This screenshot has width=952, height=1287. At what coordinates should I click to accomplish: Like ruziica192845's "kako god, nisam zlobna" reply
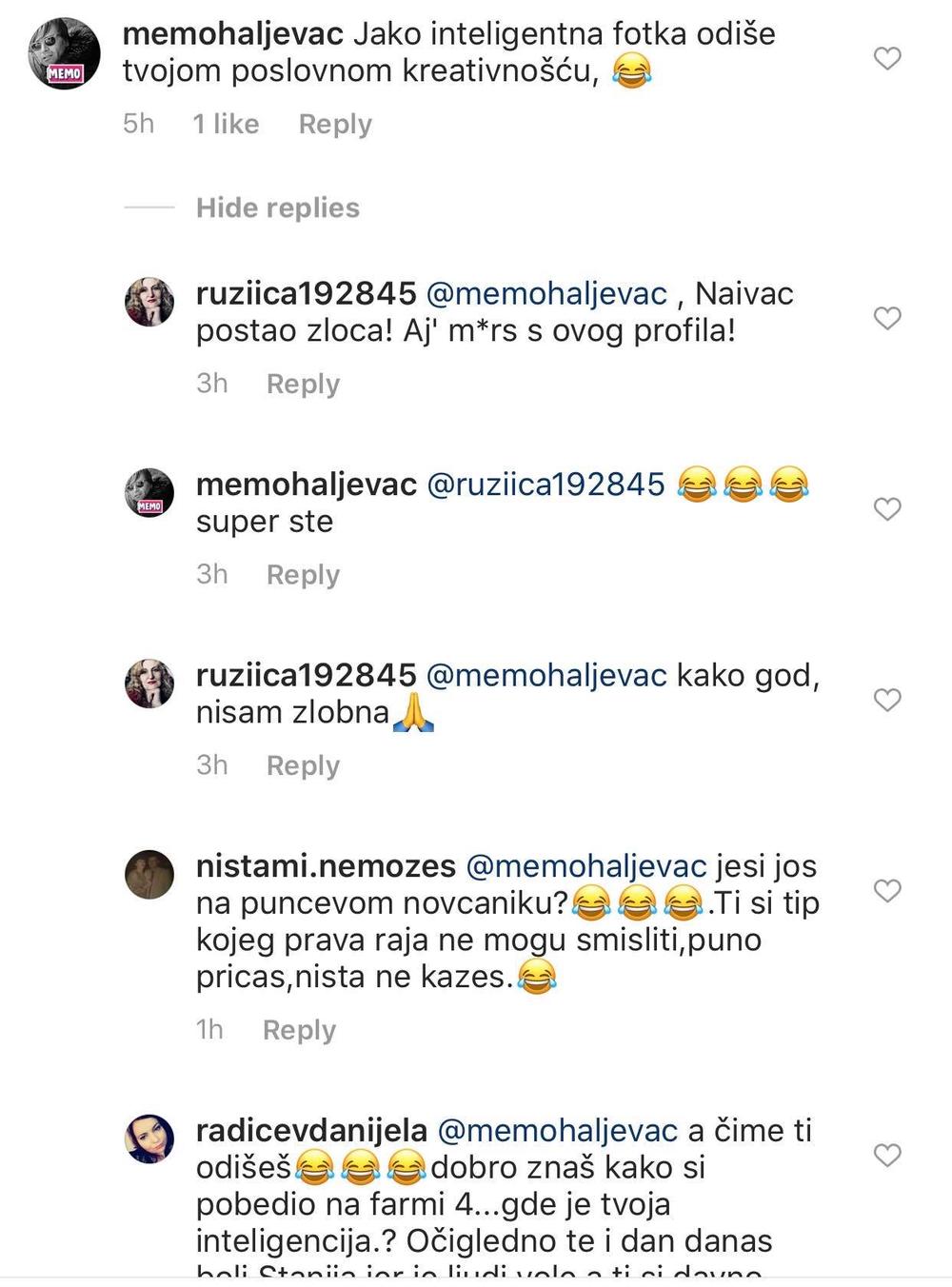(x=887, y=701)
